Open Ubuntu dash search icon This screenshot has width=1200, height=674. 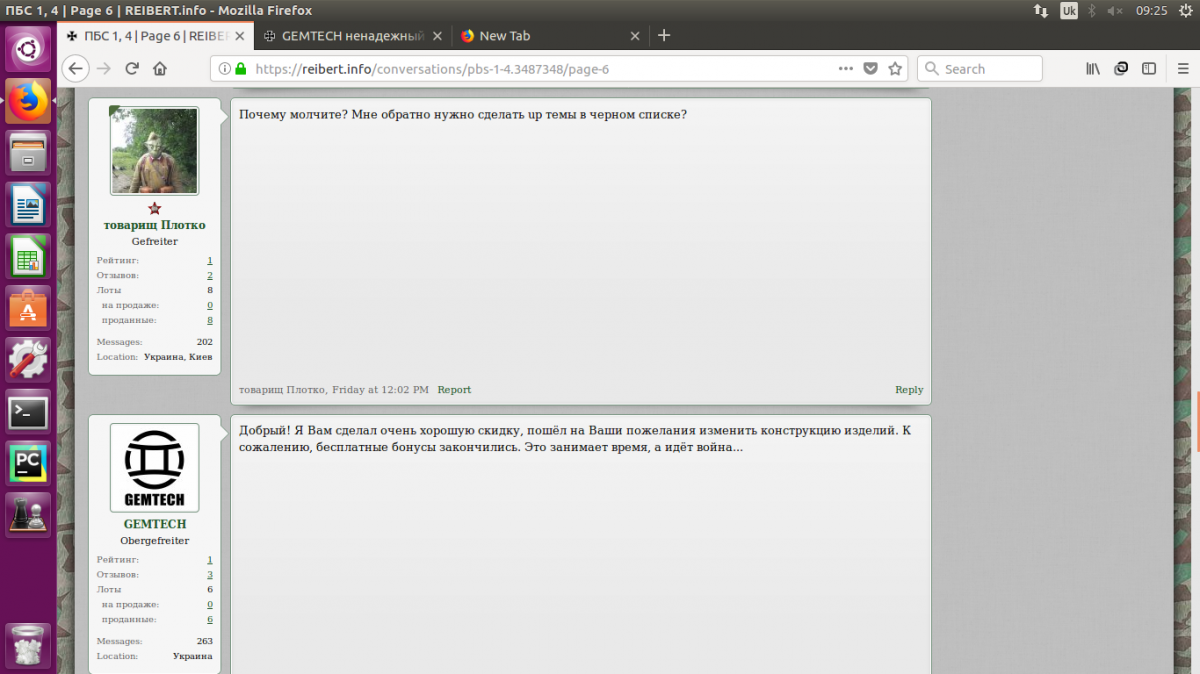(28, 48)
